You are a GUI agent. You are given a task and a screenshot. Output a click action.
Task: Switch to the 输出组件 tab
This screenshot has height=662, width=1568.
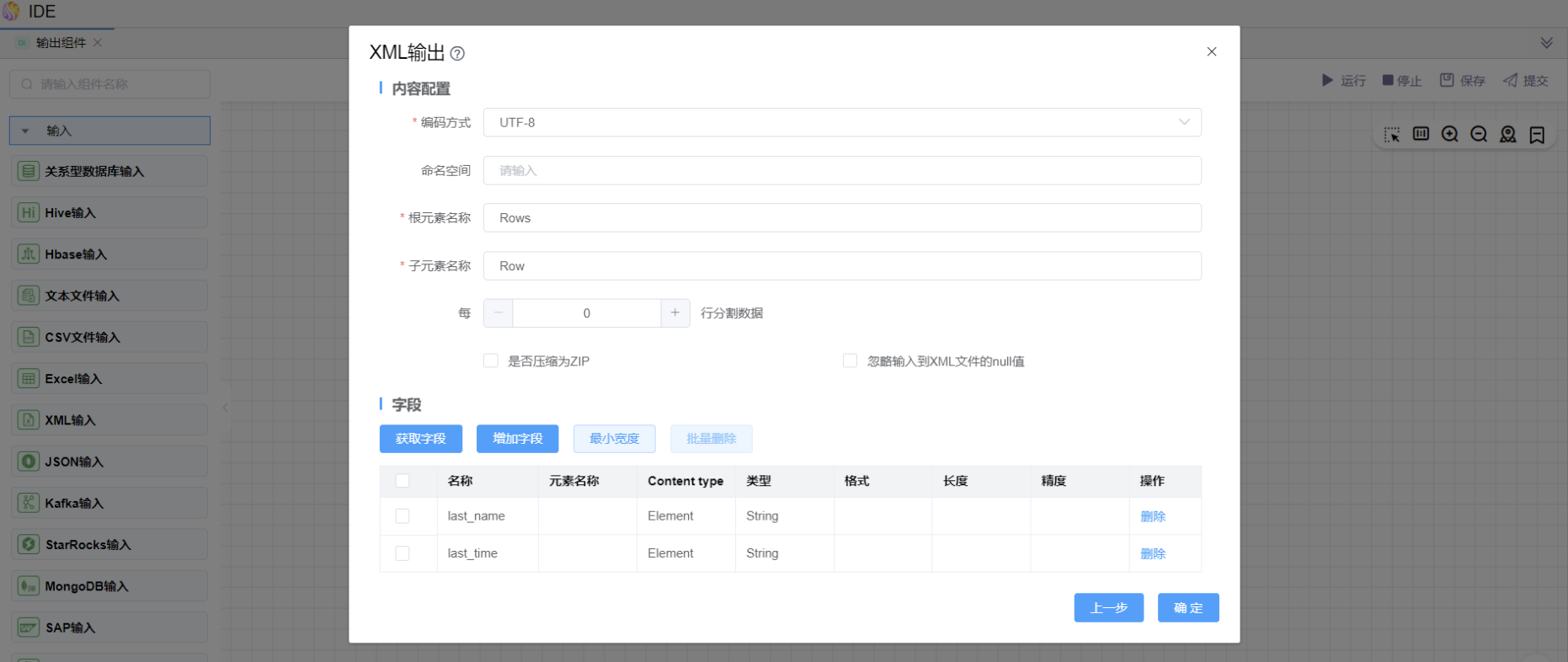(61, 43)
